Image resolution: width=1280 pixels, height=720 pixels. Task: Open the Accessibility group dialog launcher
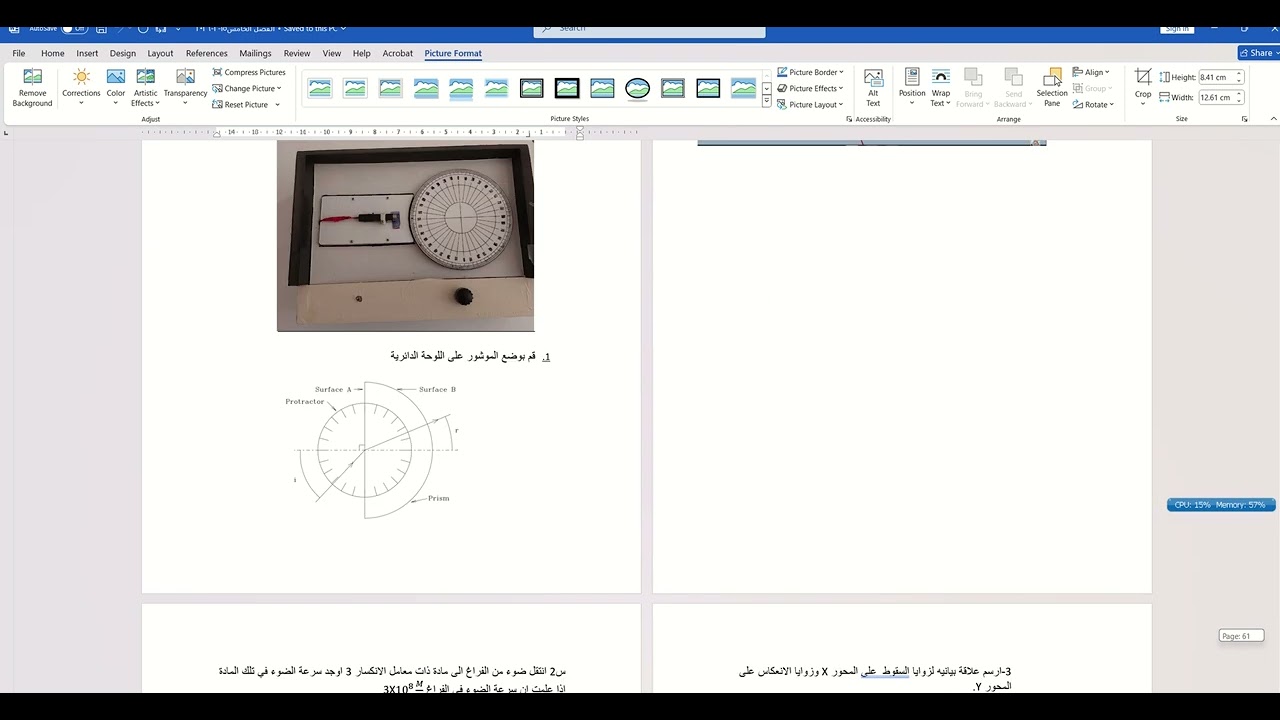click(x=849, y=119)
